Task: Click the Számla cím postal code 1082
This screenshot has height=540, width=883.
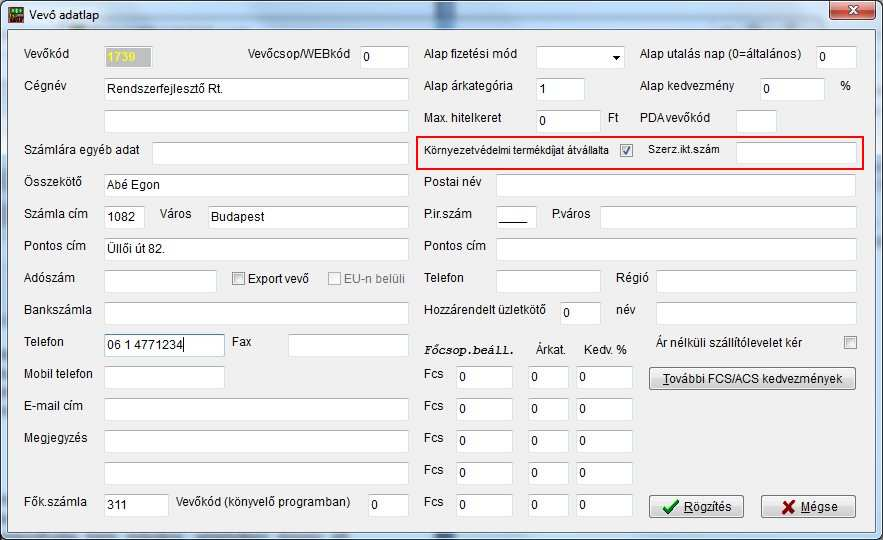Action: coord(124,217)
